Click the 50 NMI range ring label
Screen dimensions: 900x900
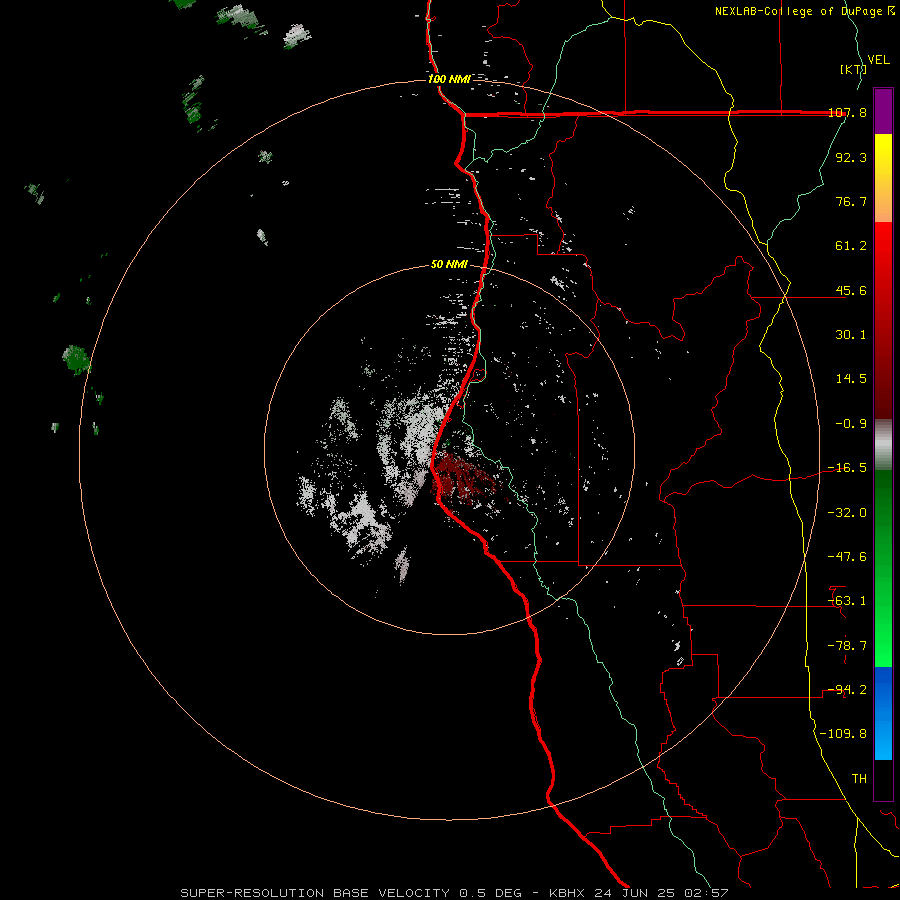pos(449,265)
